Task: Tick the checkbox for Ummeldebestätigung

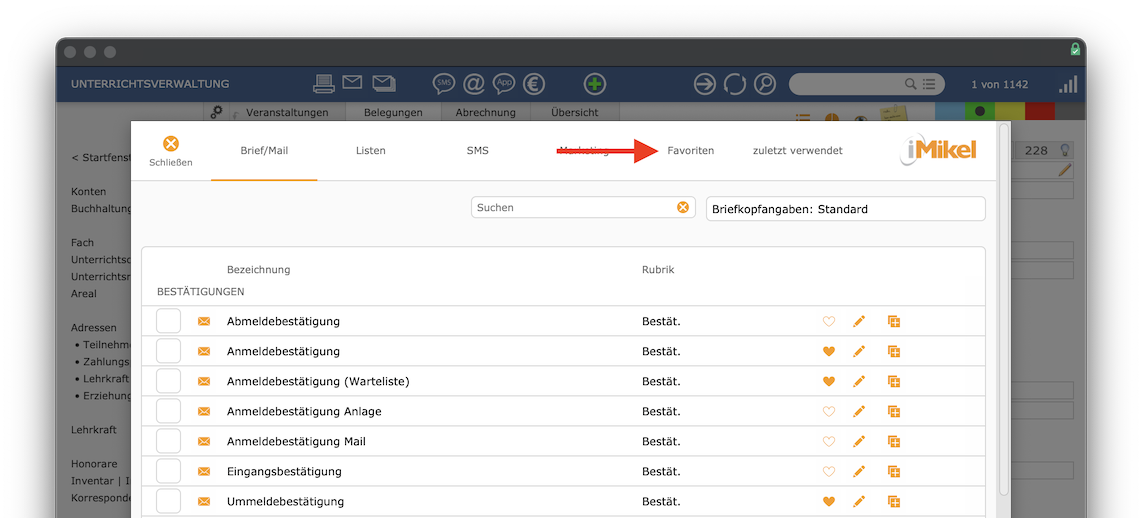Action: (x=168, y=501)
